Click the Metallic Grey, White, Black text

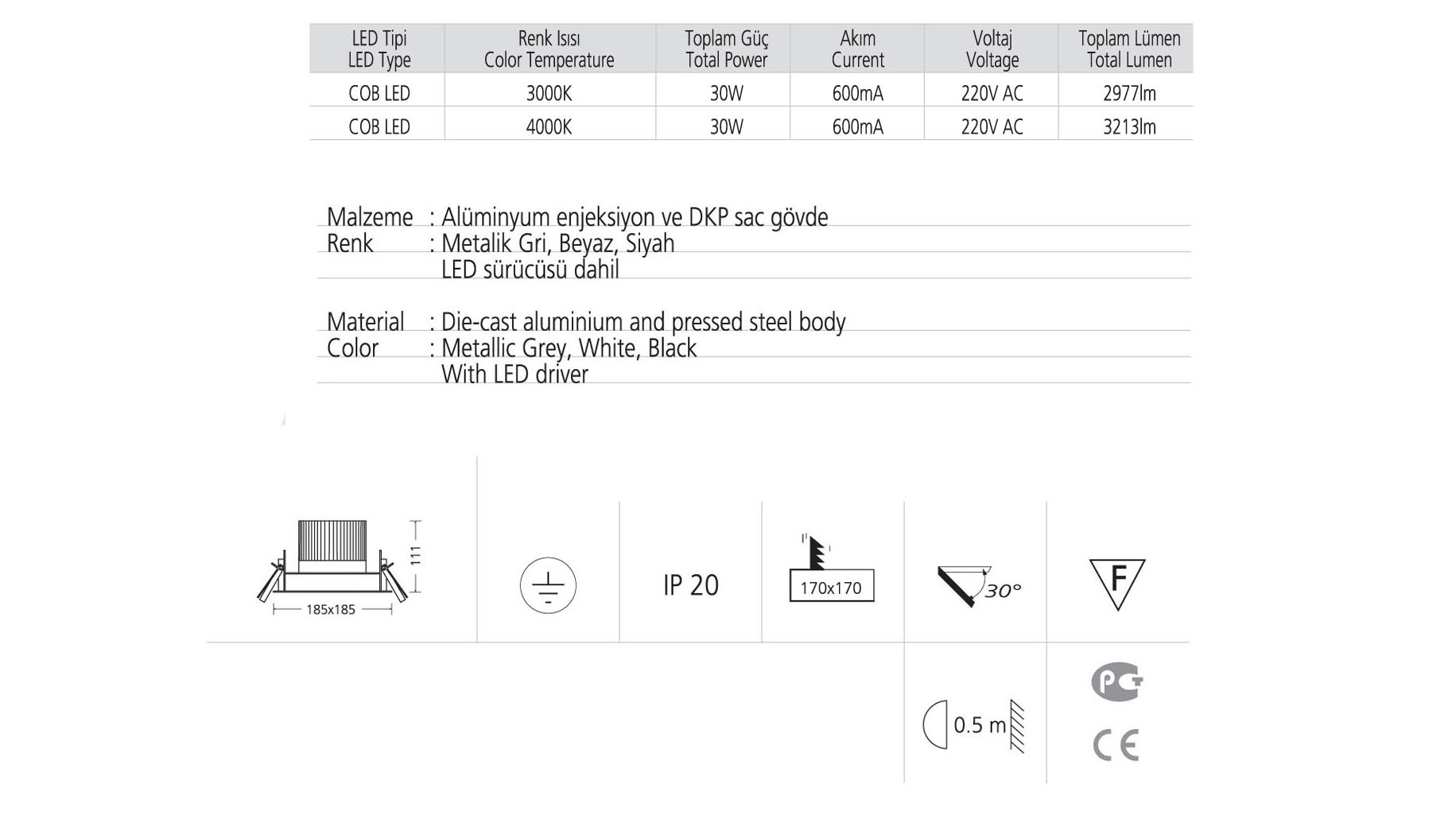569,348
